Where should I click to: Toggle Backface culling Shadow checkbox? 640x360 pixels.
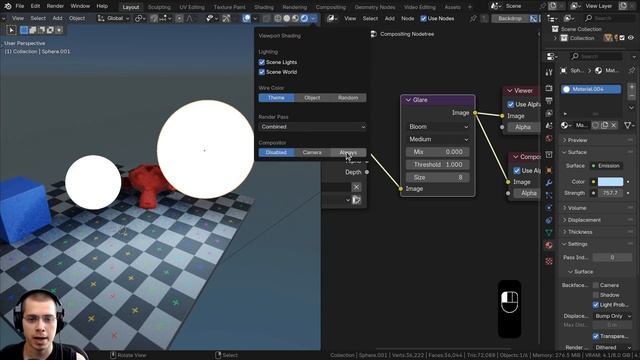point(596,295)
